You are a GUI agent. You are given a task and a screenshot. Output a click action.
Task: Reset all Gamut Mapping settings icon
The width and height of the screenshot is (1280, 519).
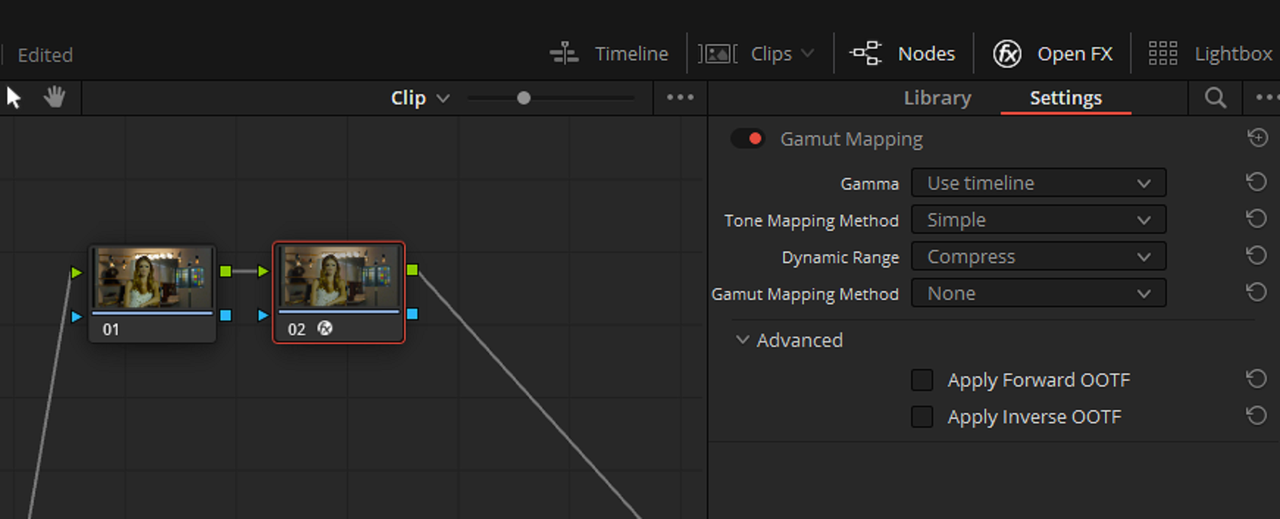click(x=1258, y=138)
